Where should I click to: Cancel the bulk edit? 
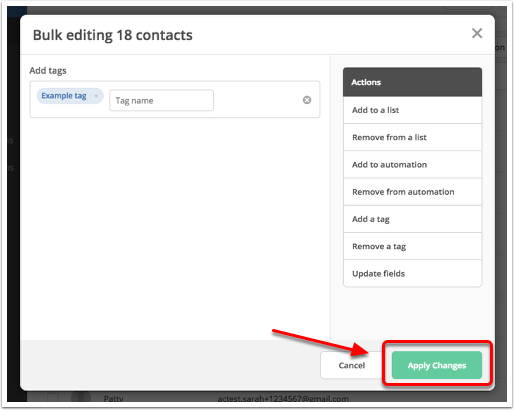click(352, 365)
